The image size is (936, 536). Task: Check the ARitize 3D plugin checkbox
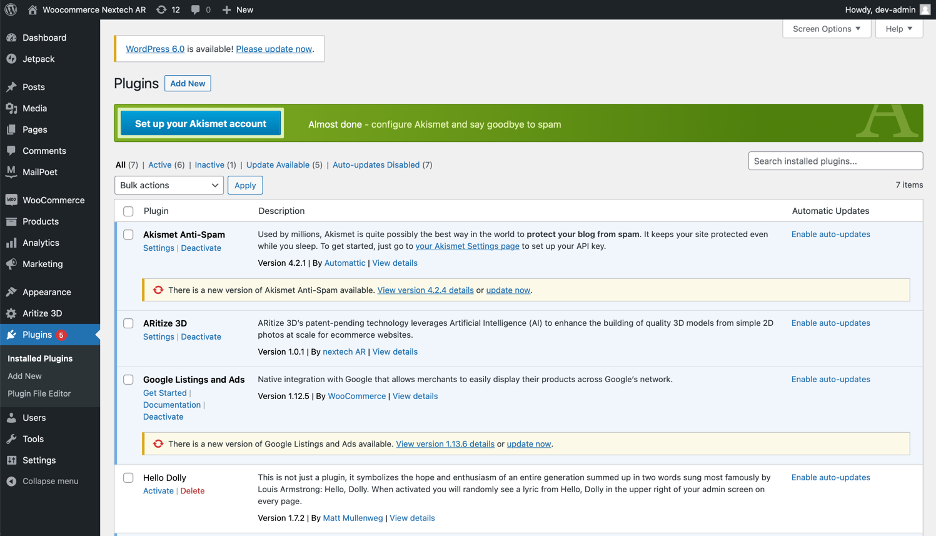tap(128, 324)
